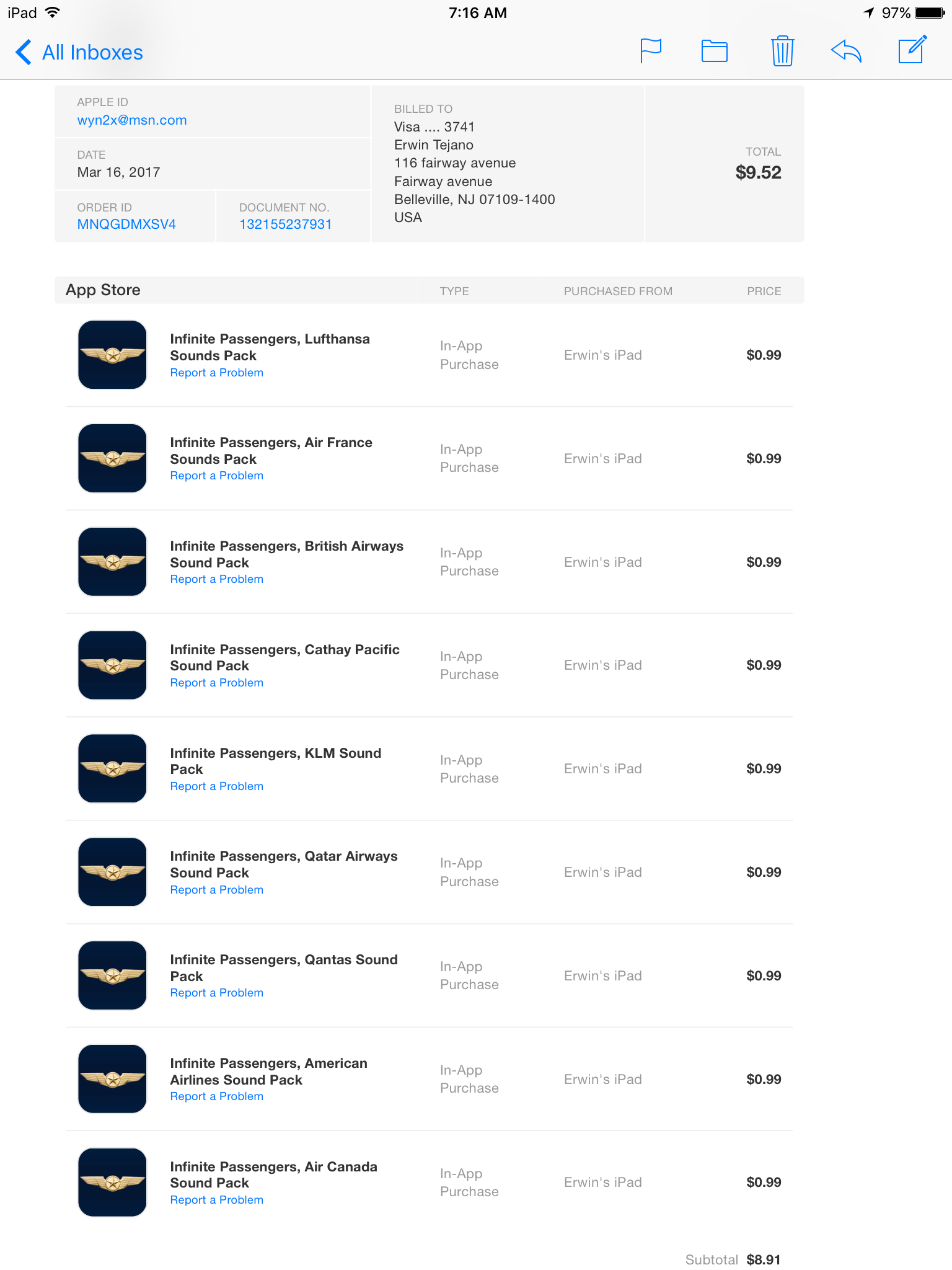
Task: Open Apple ID email wyn2x@msn.com
Action: tap(132, 120)
